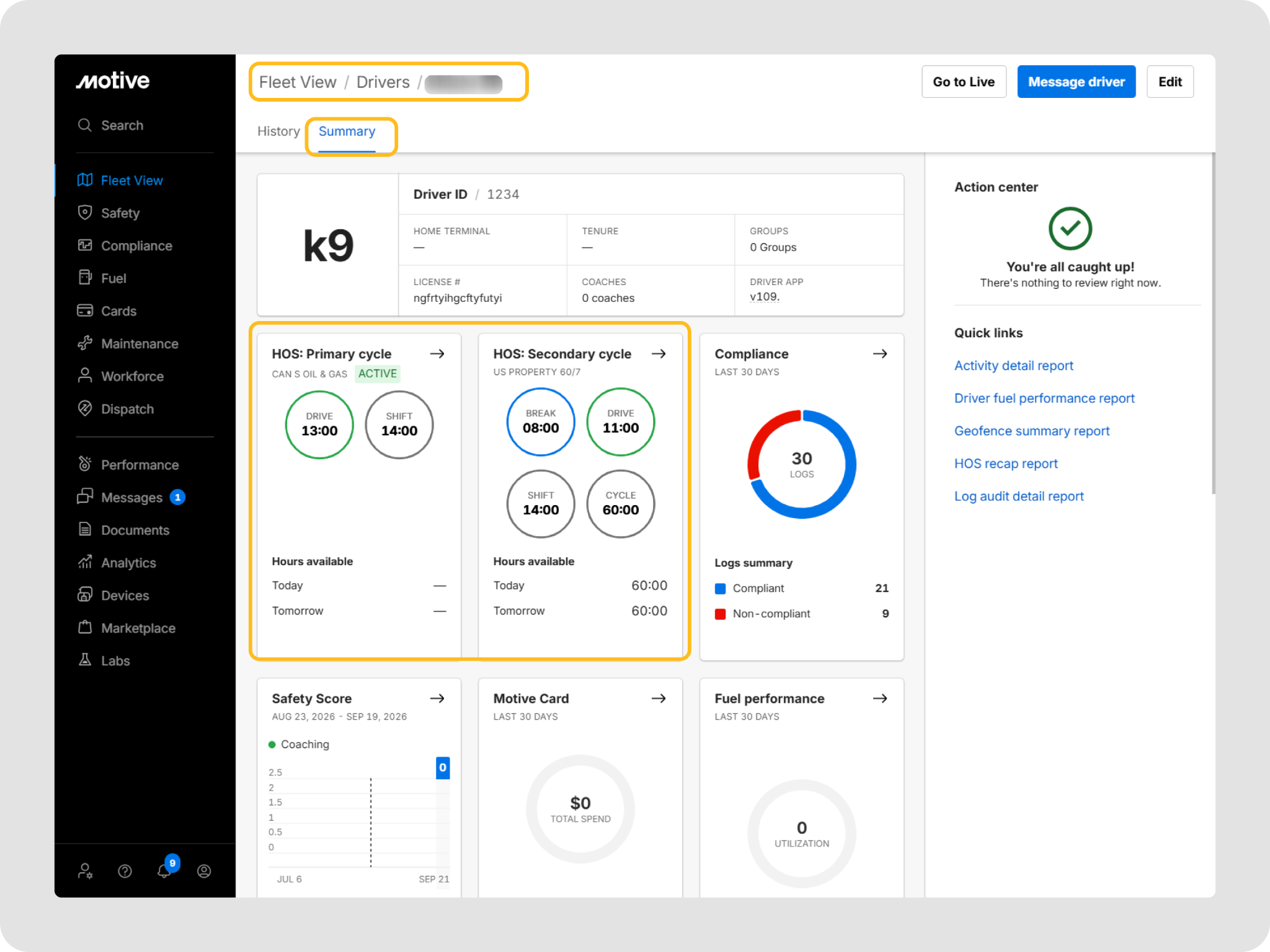Click the blue Compliant legend swatch
Viewport: 1270px width, 952px height.
[720, 588]
